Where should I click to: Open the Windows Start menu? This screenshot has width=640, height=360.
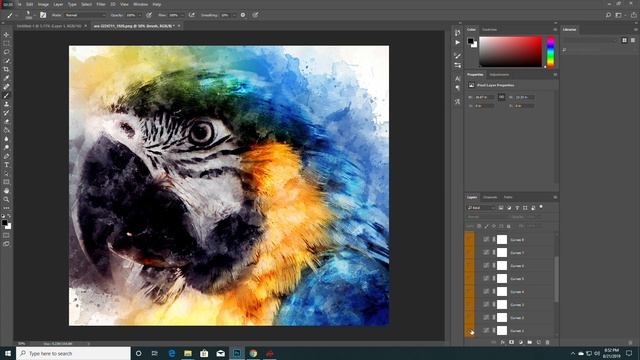(7, 353)
